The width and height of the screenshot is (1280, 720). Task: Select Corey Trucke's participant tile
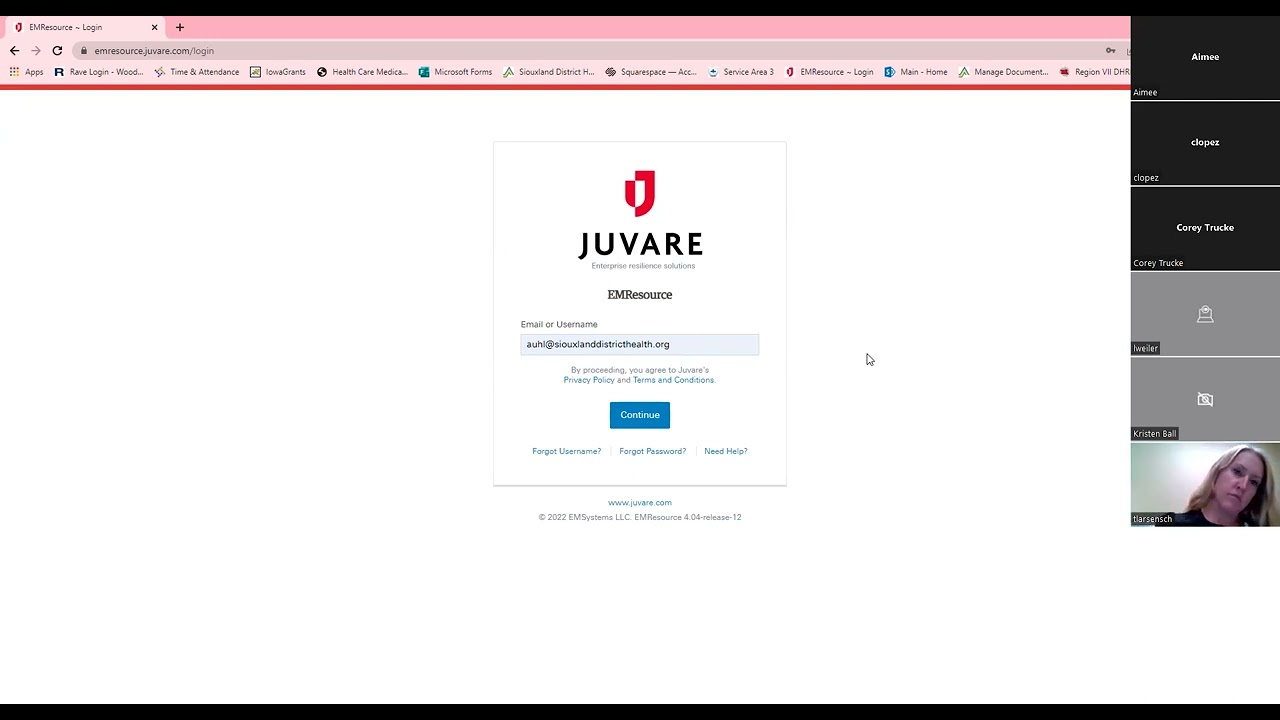click(x=1205, y=228)
